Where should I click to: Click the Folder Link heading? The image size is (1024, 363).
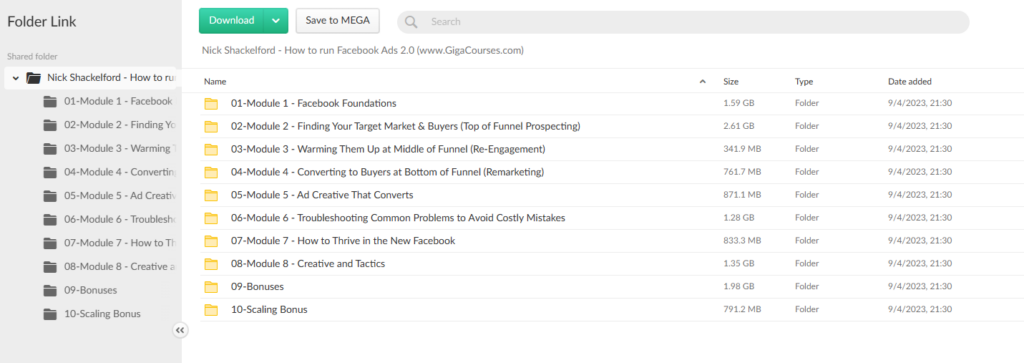tap(42, 22)
